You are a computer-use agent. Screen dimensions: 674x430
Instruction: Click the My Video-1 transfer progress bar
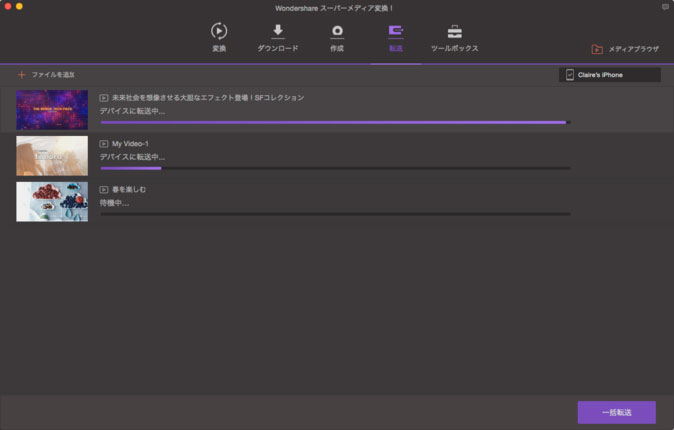pyautogui.click(x=335, y=168)
